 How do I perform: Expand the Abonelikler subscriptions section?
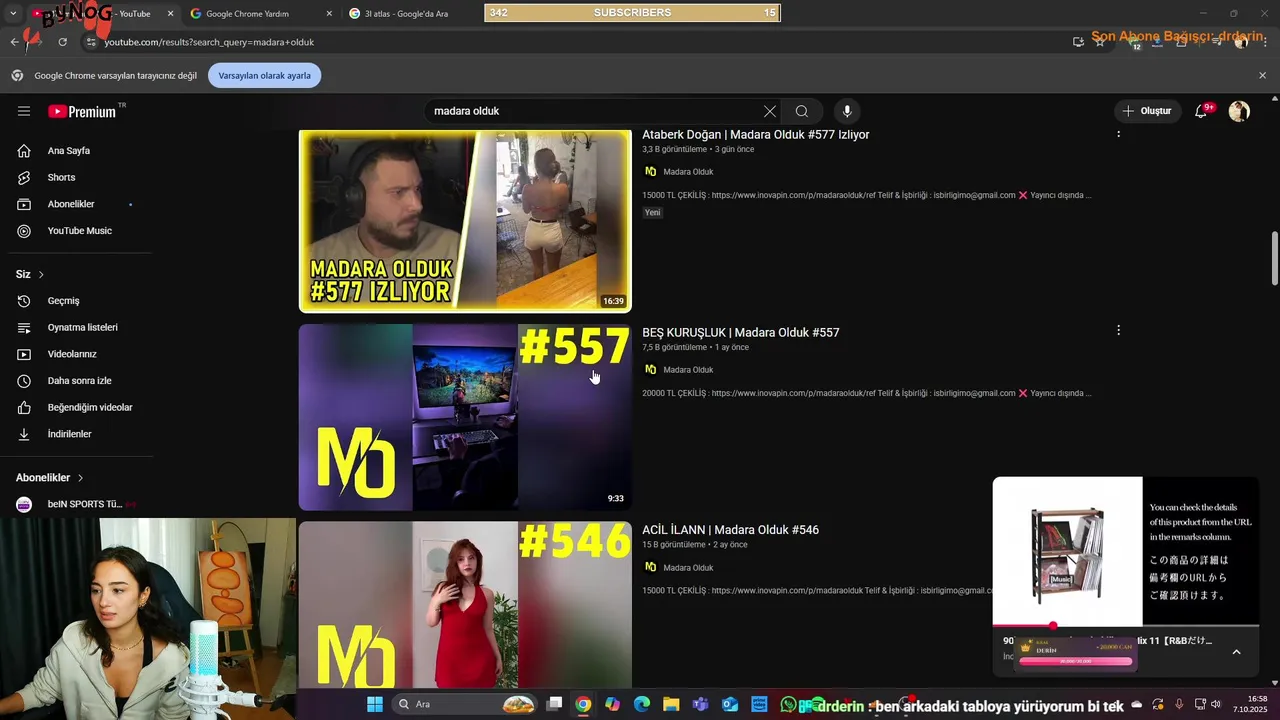click(x=50, y=478)
